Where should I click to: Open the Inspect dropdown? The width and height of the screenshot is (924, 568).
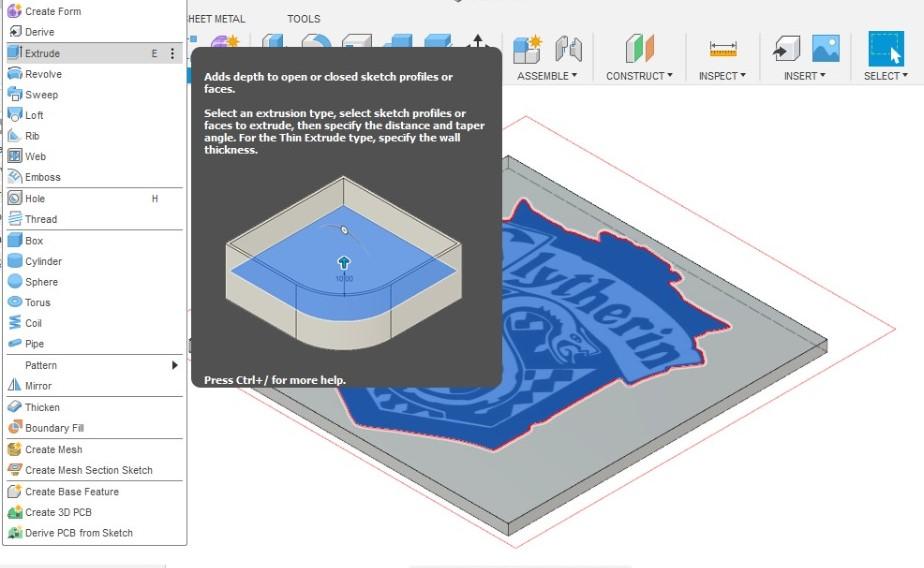pos(722,76)
